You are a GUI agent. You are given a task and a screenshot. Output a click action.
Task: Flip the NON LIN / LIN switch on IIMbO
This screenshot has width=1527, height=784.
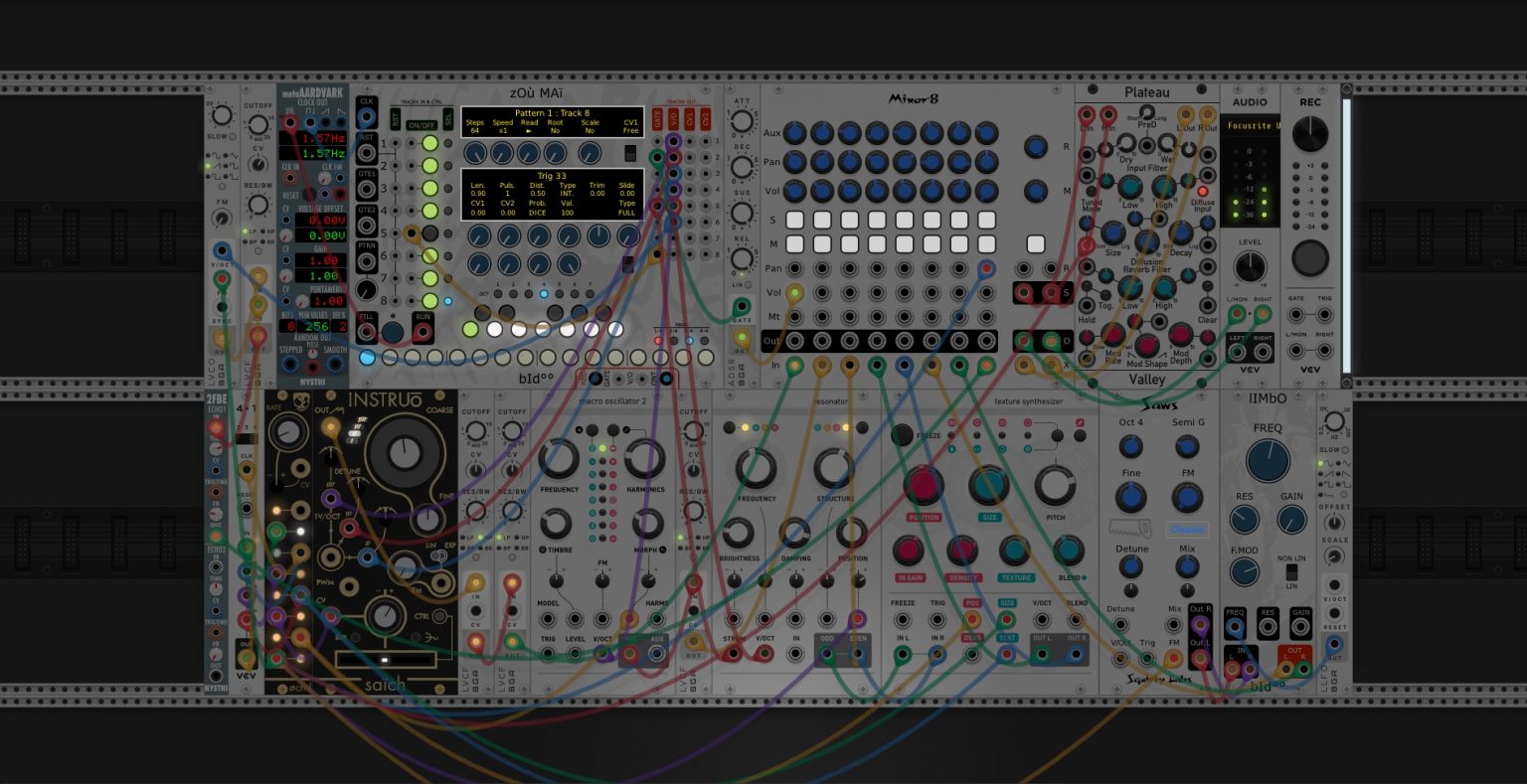coord(1291,572)
